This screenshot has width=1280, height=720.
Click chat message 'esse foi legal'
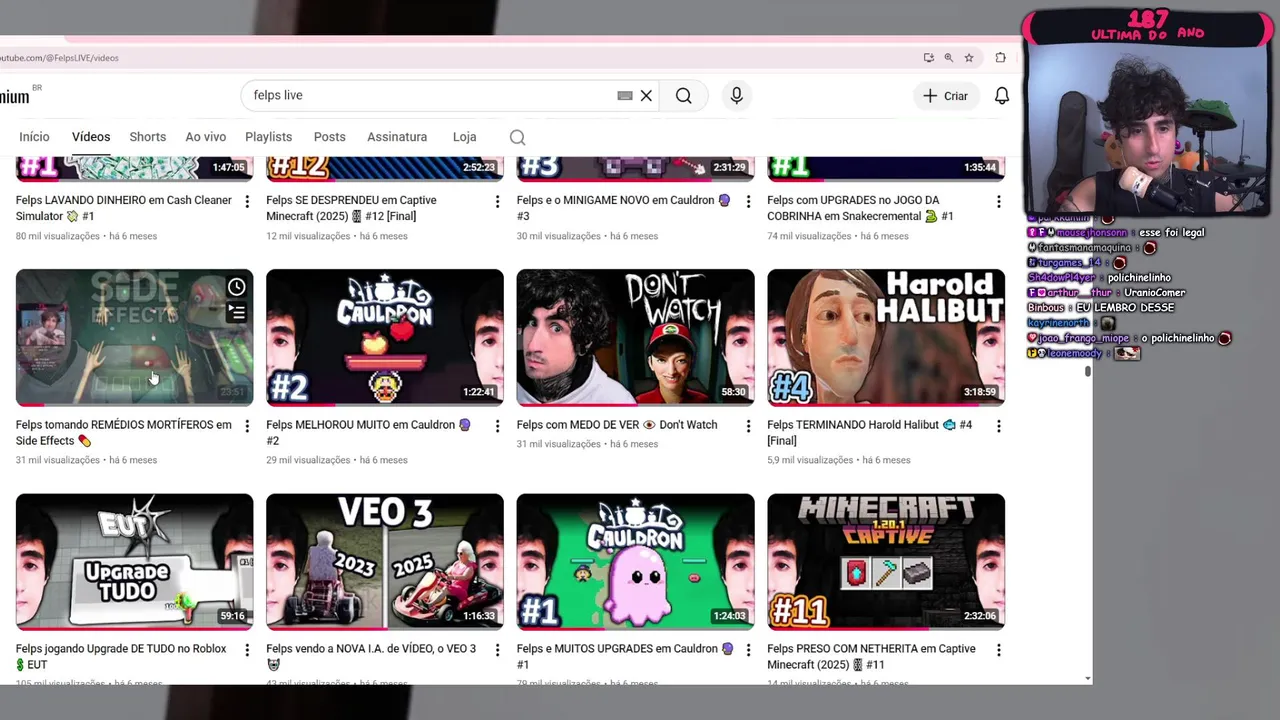[x=1171, y=232]
